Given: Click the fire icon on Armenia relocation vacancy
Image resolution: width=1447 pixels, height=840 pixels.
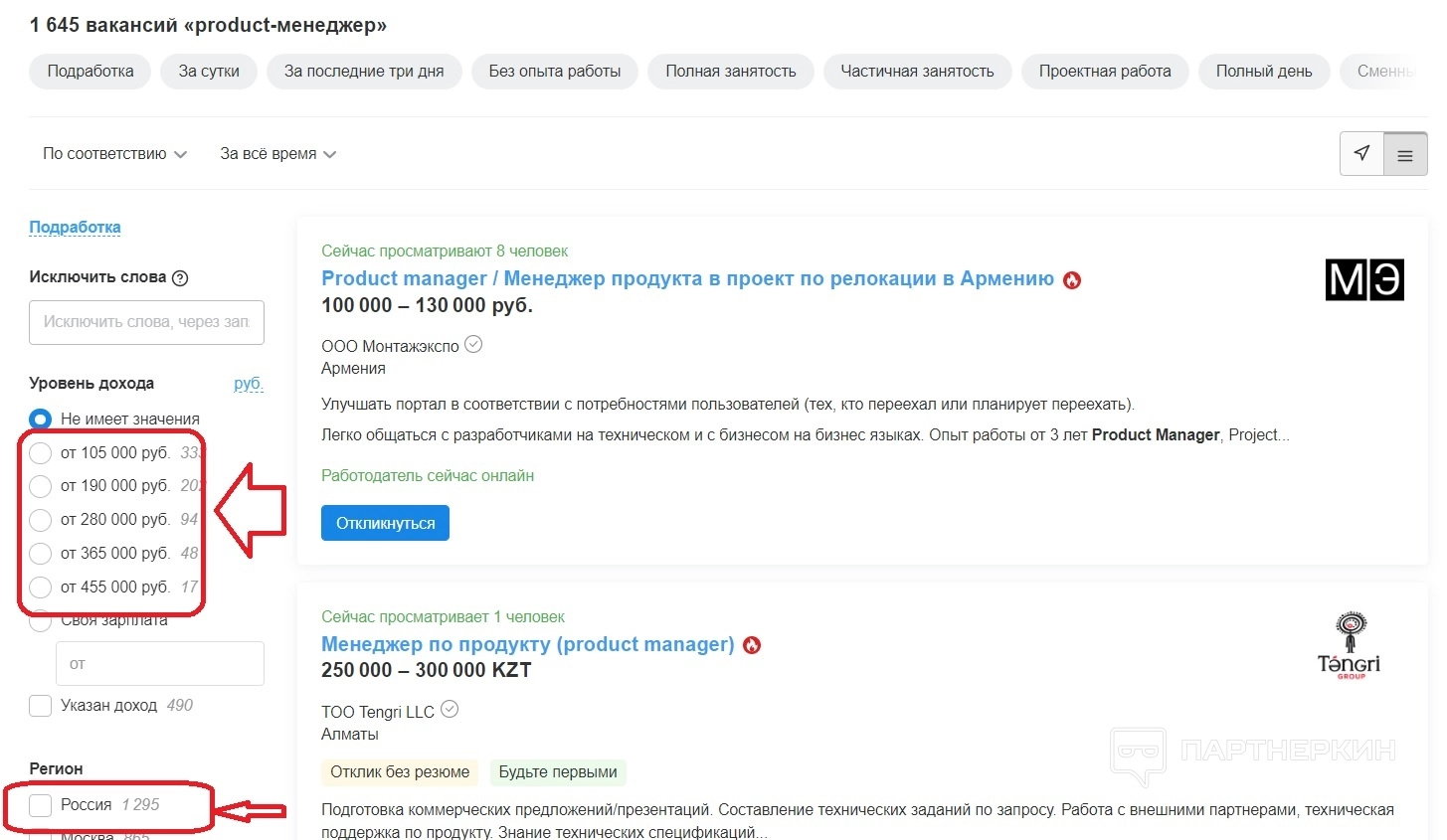Looking at the screenshot, I should click(x=1072, y=280).
